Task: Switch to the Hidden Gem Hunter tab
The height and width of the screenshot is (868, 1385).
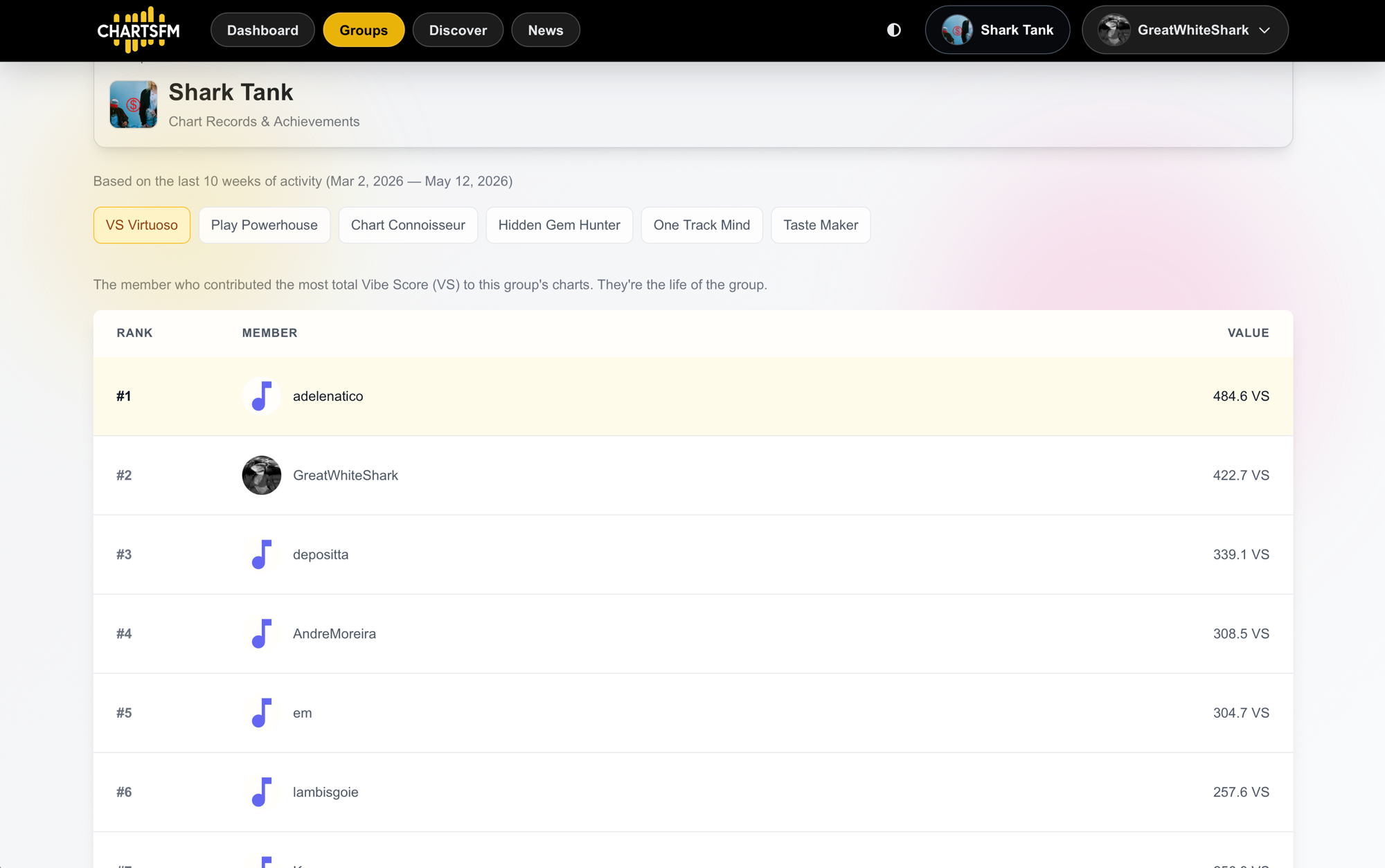Action: point(560,225)
